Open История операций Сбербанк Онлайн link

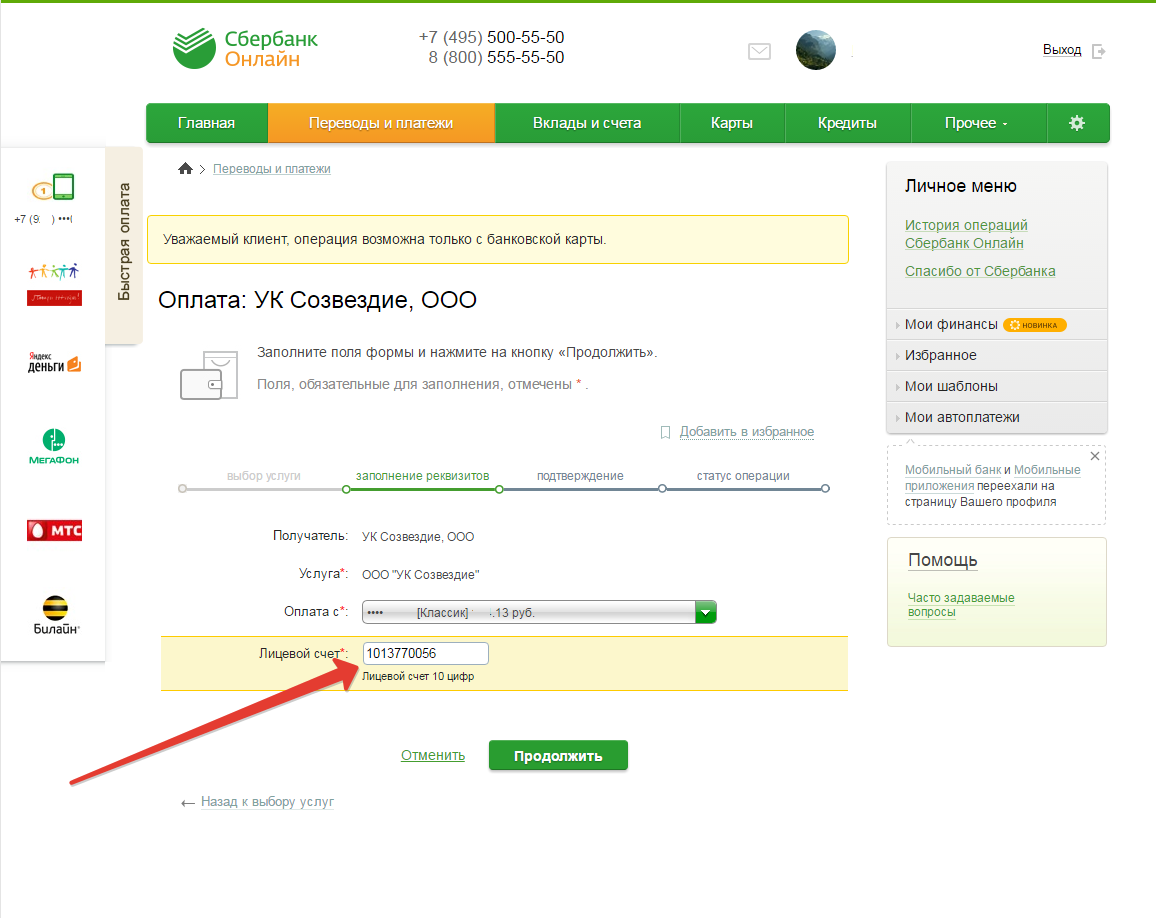pyautogui.click(x=966, y=234)
